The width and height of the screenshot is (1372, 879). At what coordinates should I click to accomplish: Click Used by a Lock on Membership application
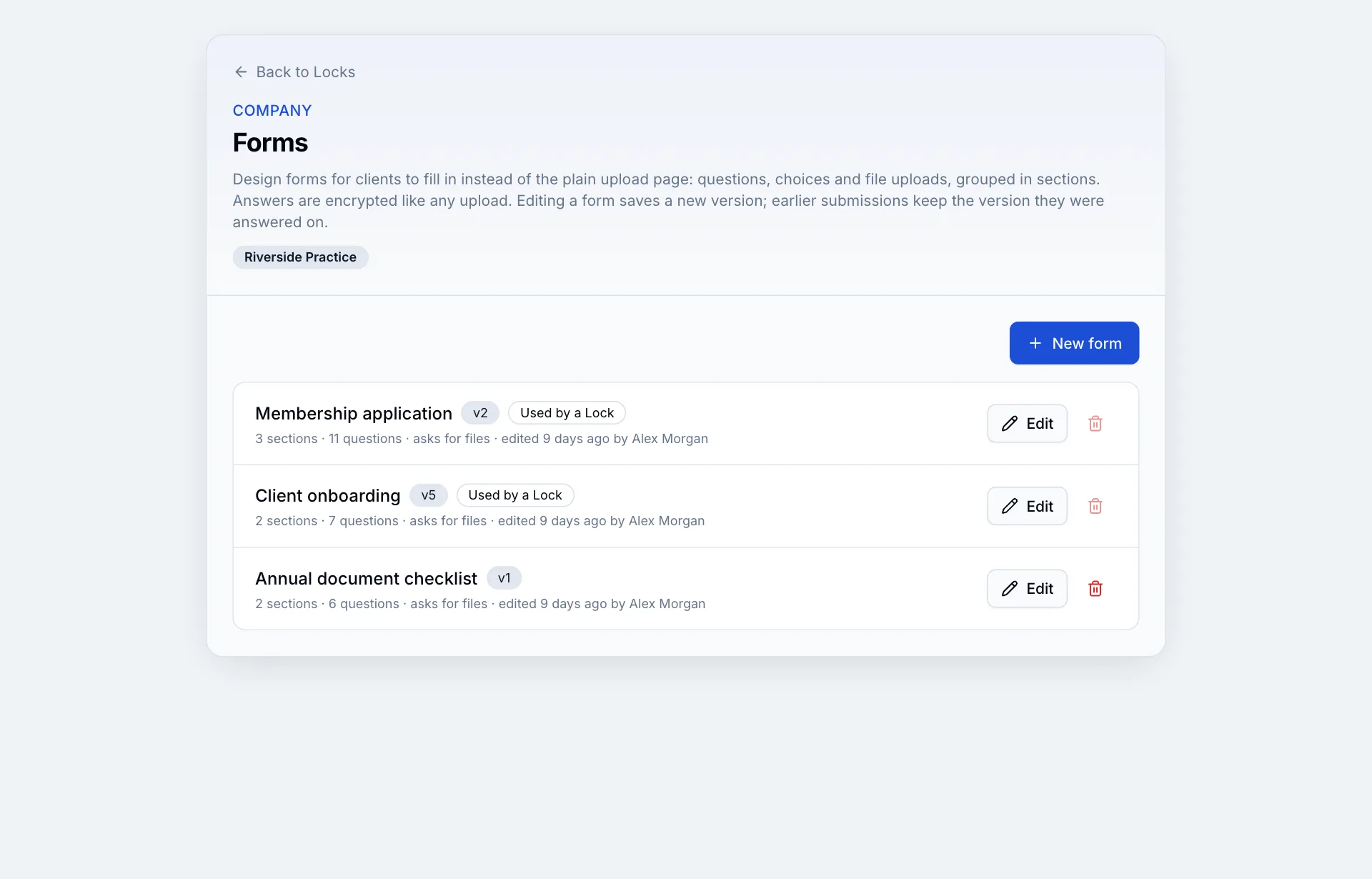pos(567,413)
